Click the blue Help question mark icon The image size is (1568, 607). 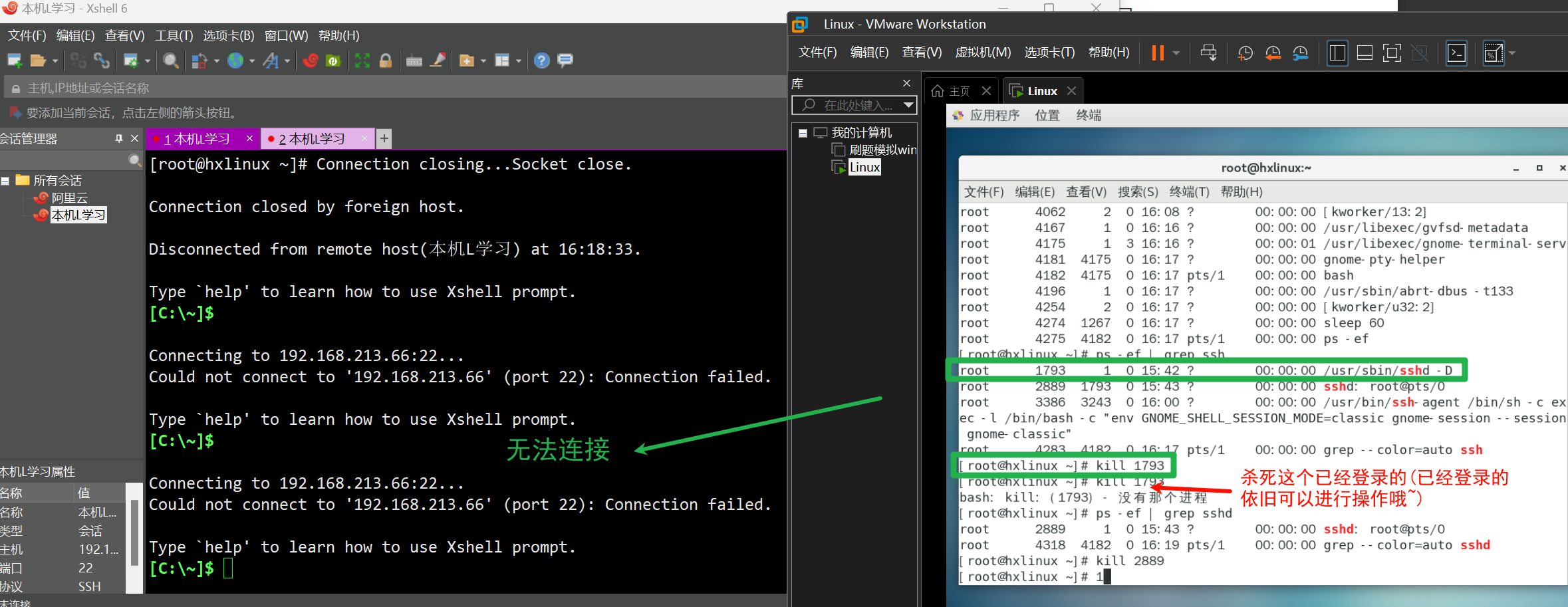point(542,61)
